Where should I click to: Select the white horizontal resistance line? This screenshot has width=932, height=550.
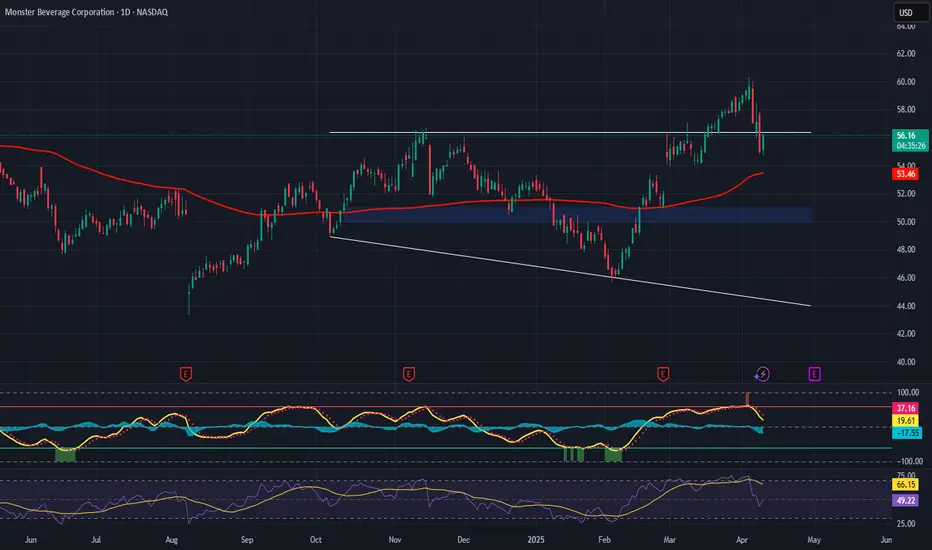click(x=571, y=133)
